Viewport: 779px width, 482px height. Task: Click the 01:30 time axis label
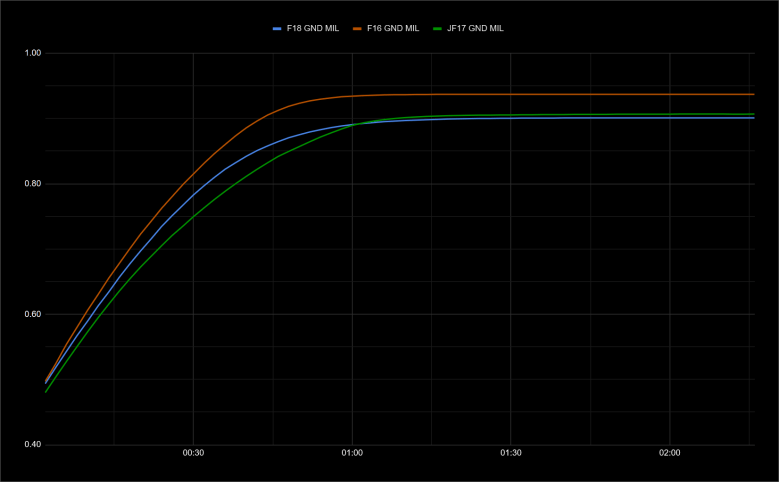[x=511, y=453]
